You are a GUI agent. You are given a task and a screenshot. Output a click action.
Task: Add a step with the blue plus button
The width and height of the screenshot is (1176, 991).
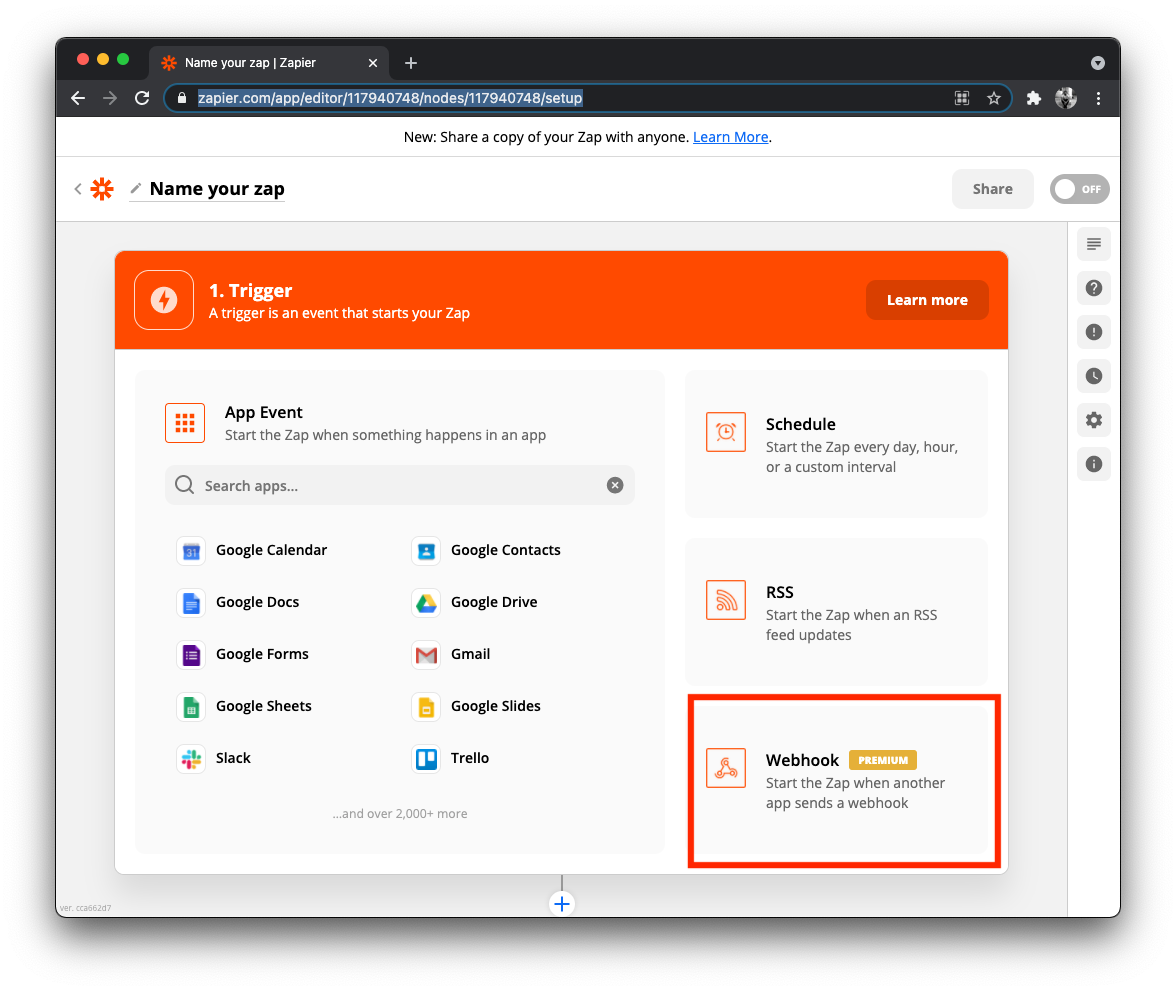tap(562, 903)
